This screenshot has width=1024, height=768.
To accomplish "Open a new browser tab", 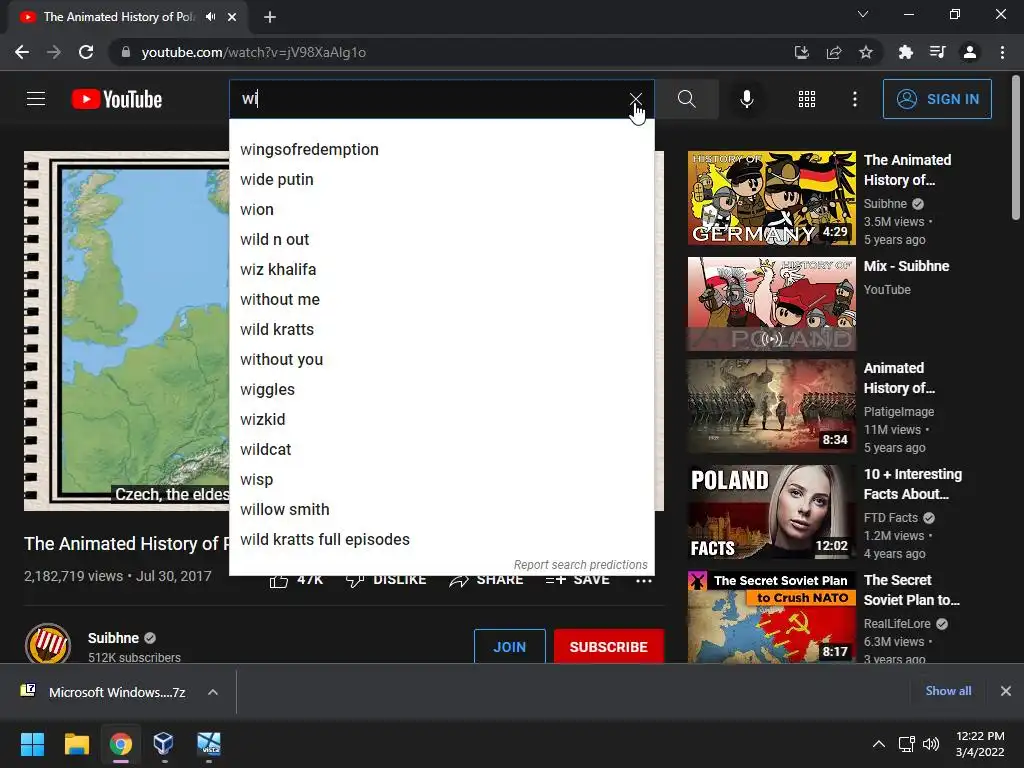I will tap(270, 17).
